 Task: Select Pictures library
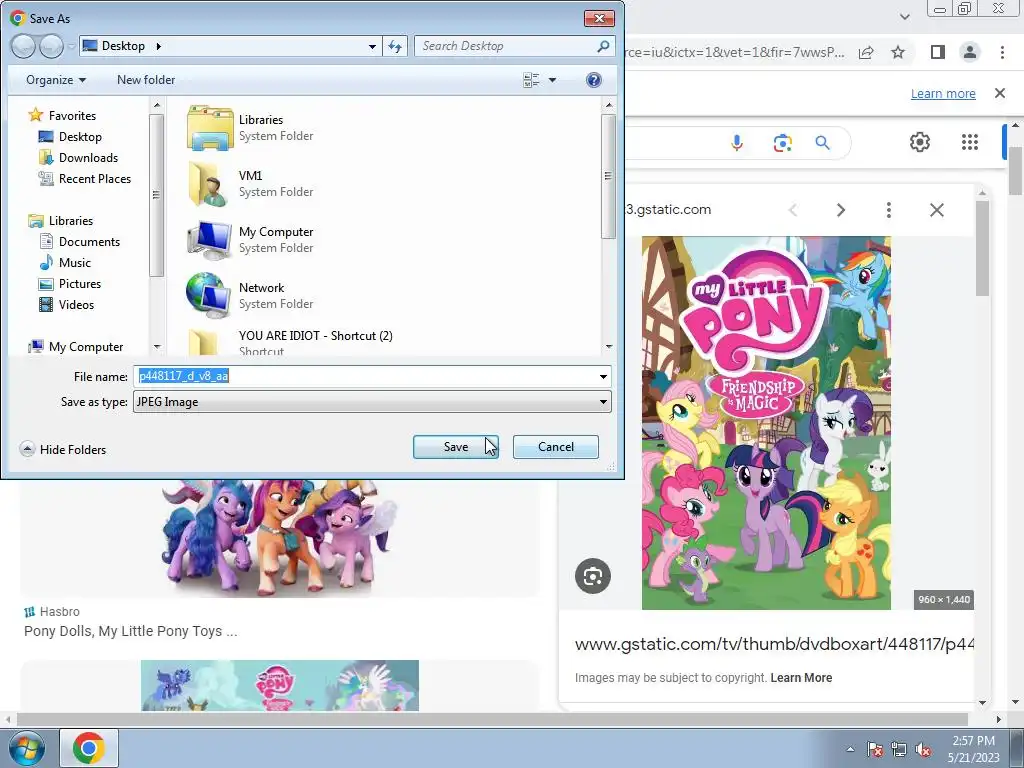pos(70,283)
